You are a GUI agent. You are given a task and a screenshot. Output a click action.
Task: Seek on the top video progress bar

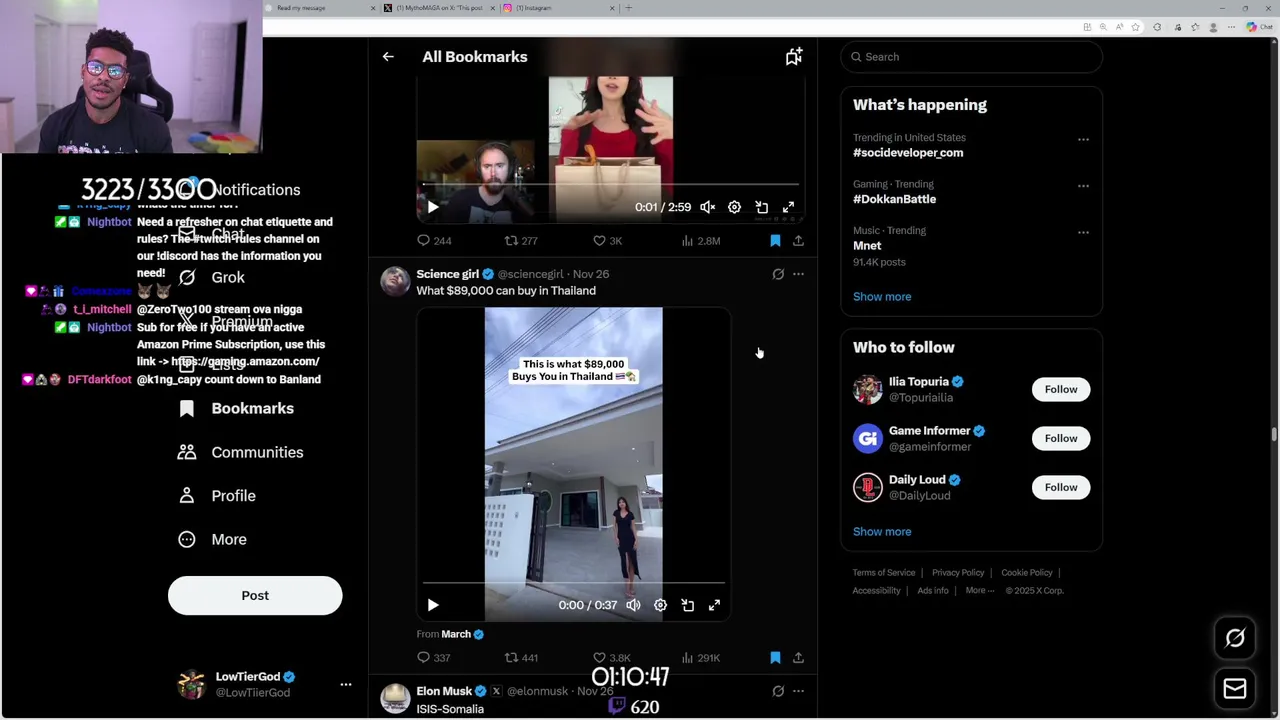pyautogui.click(x=610, y=185)
